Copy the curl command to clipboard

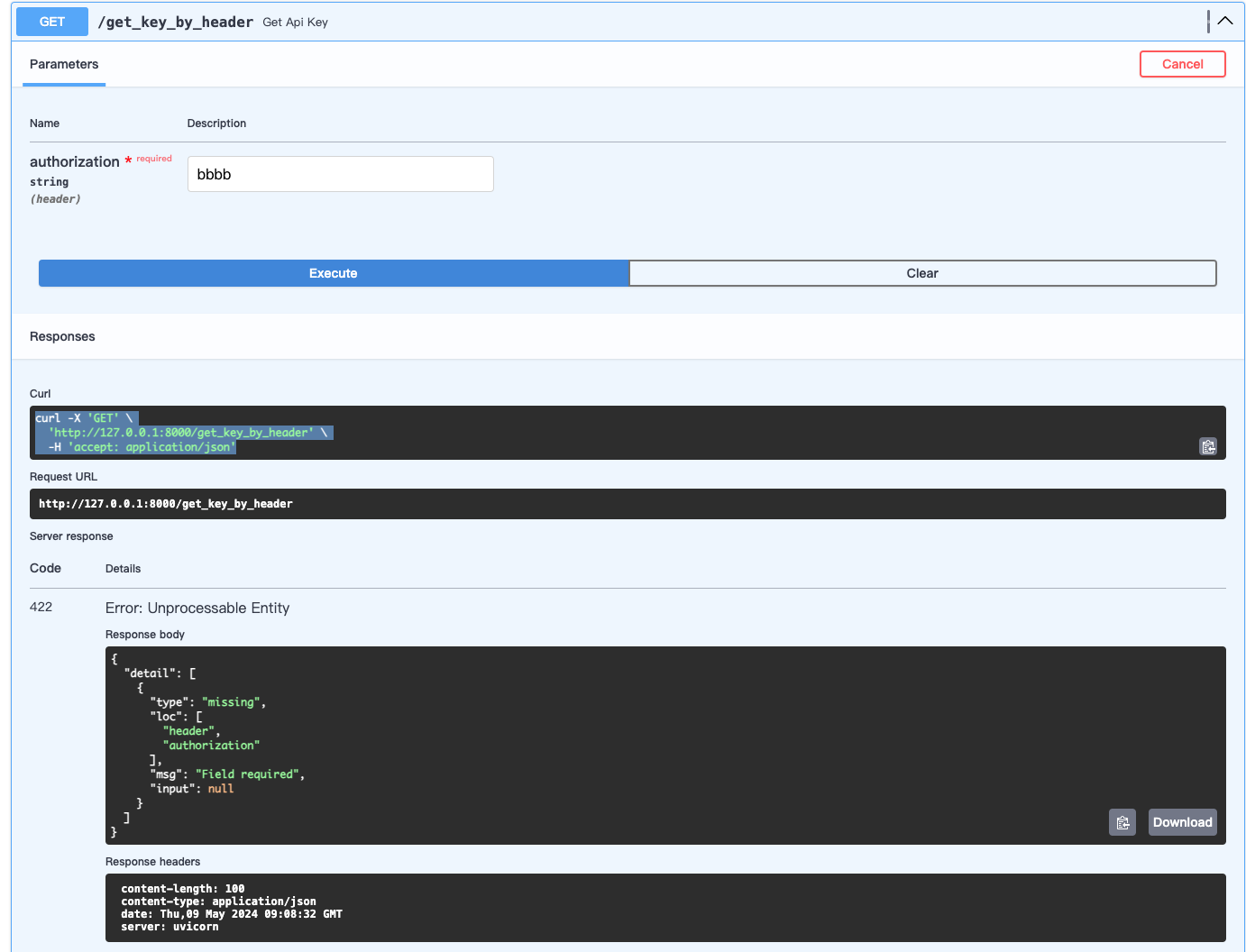[x=1208, y=446]
